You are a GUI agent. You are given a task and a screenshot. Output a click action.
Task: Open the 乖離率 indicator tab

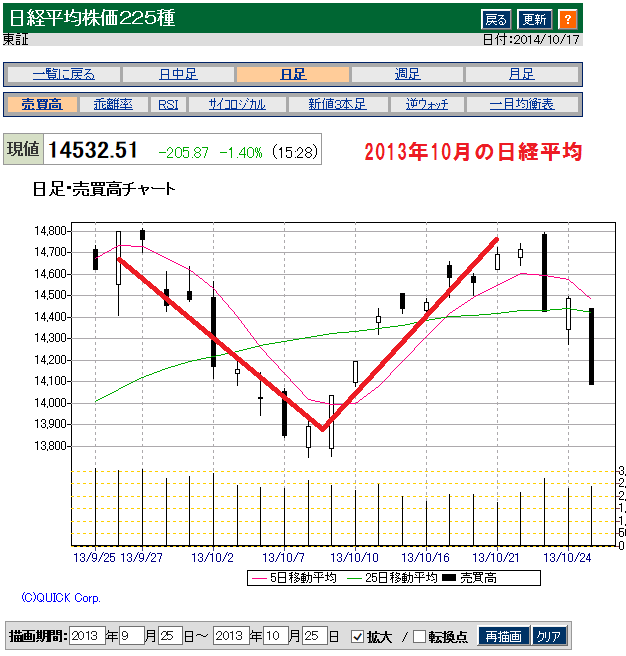pos(113,104)
